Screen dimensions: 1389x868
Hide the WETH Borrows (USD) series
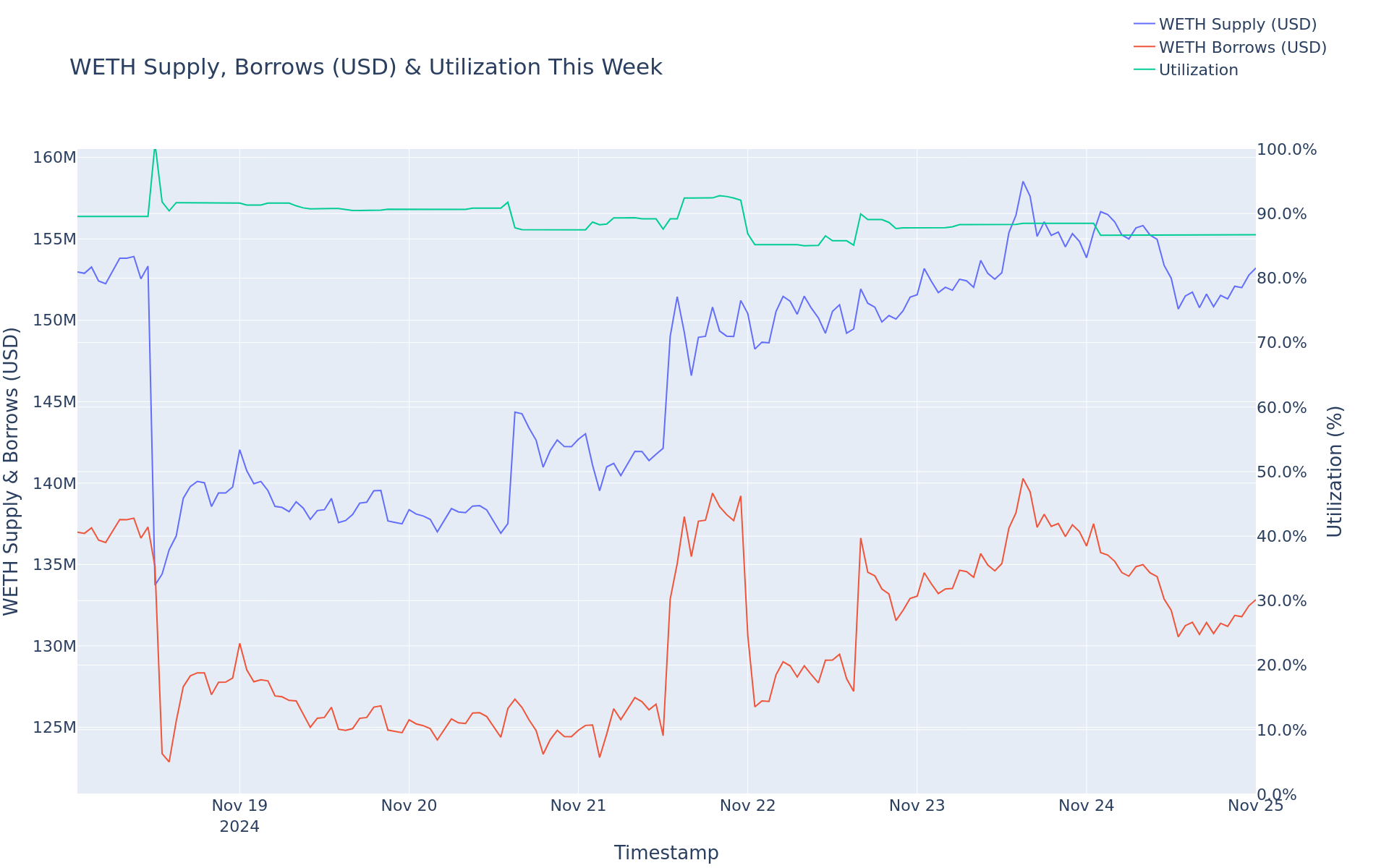[1242, 48]
